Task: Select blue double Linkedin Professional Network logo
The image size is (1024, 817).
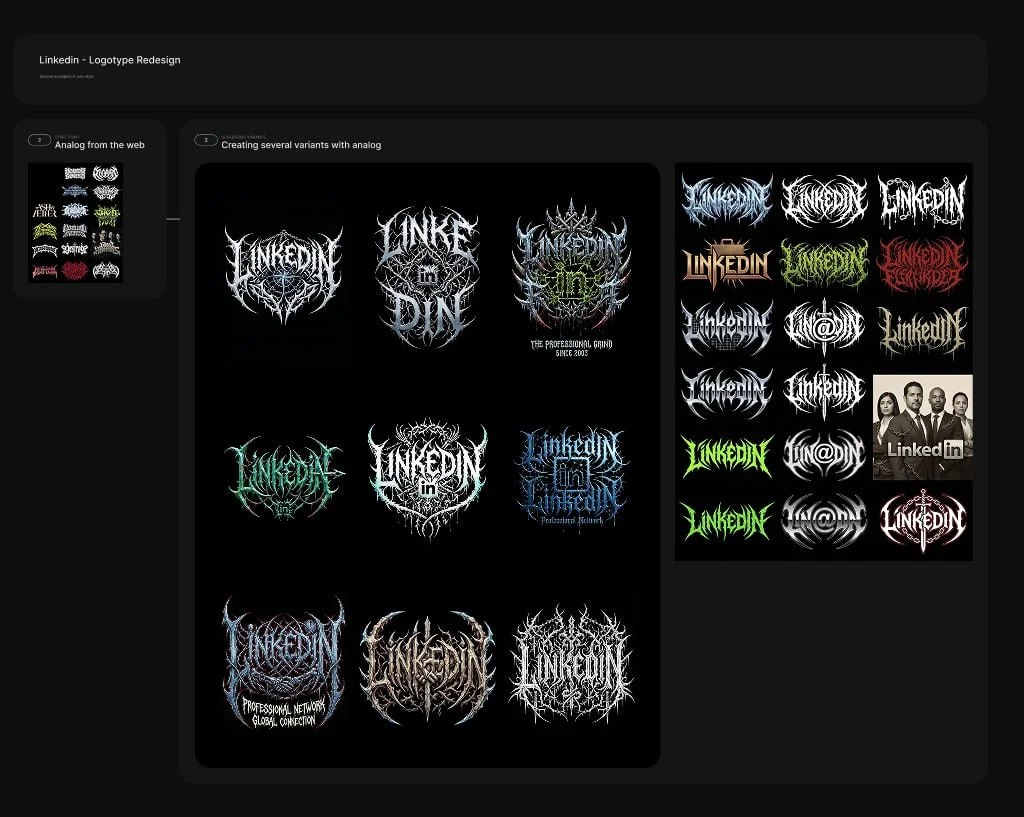Action: point(571,476)
